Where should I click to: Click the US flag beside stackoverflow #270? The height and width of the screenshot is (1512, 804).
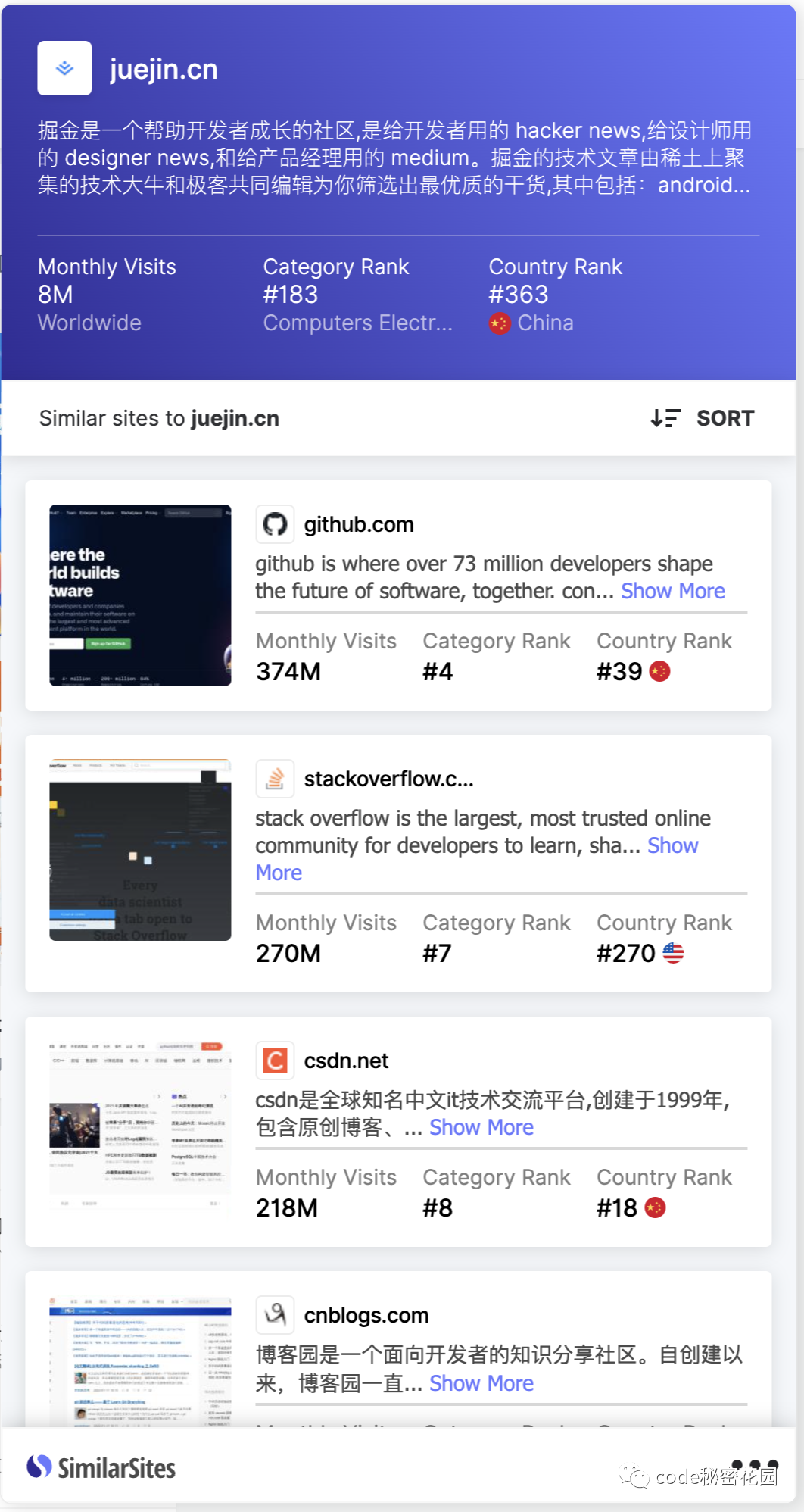click(x=674, y=953)
